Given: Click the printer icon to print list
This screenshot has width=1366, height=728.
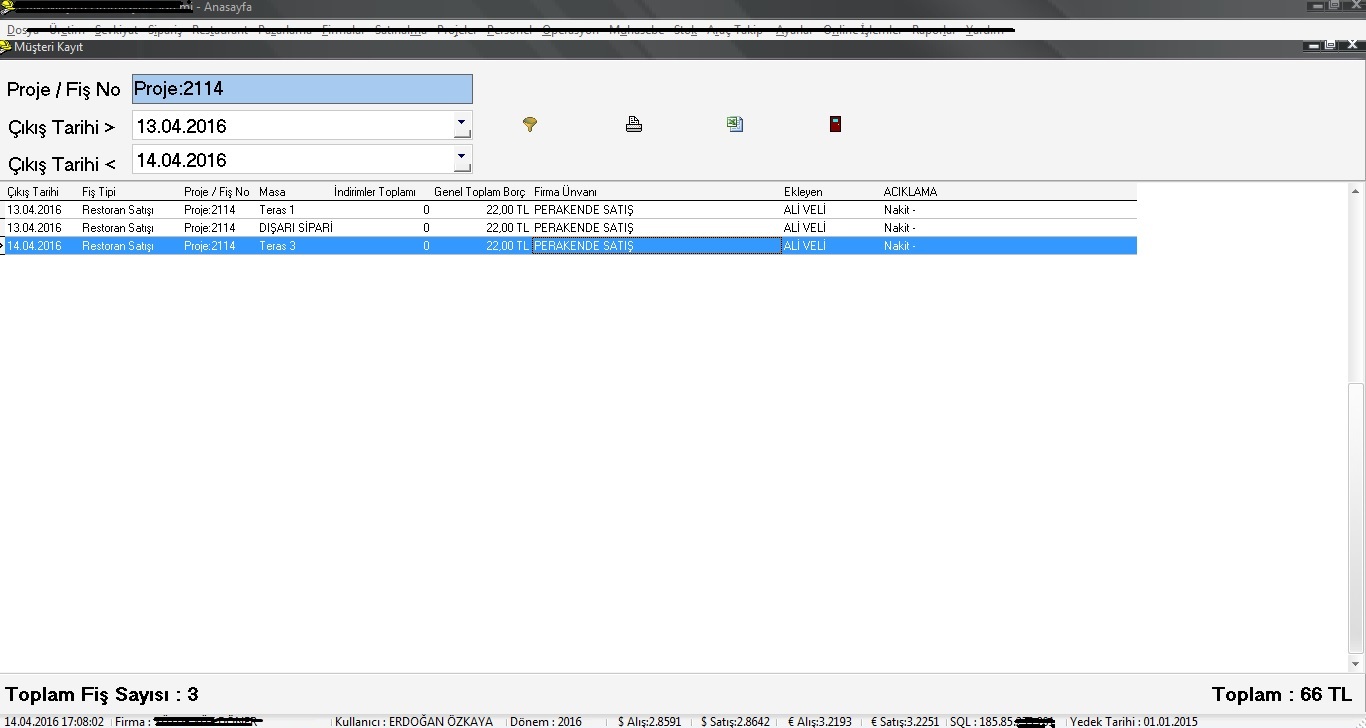Looking at the screenshot, I should pos(634,124).
